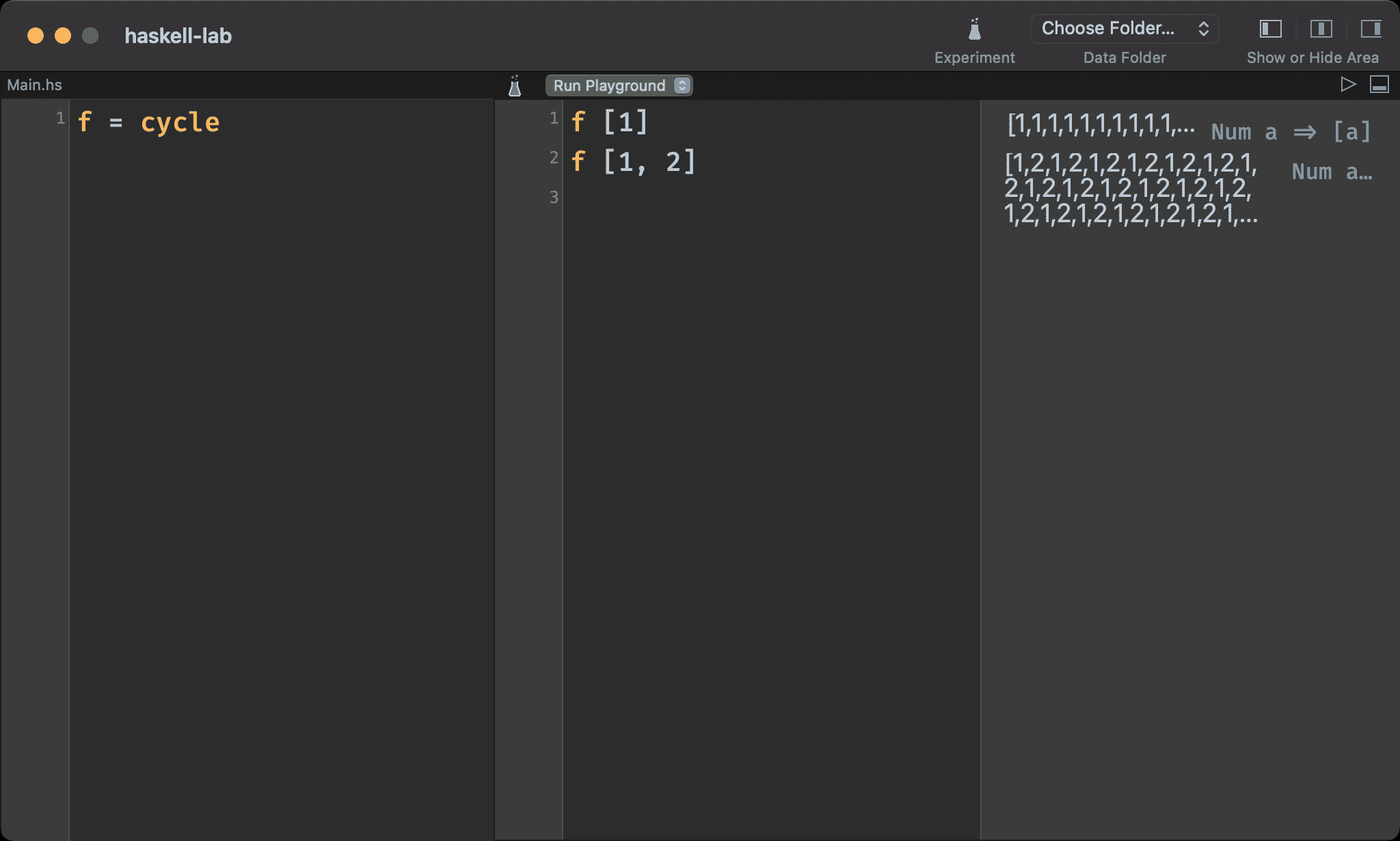
Task: Click the Run Playground button
Action: coord(613,85)
